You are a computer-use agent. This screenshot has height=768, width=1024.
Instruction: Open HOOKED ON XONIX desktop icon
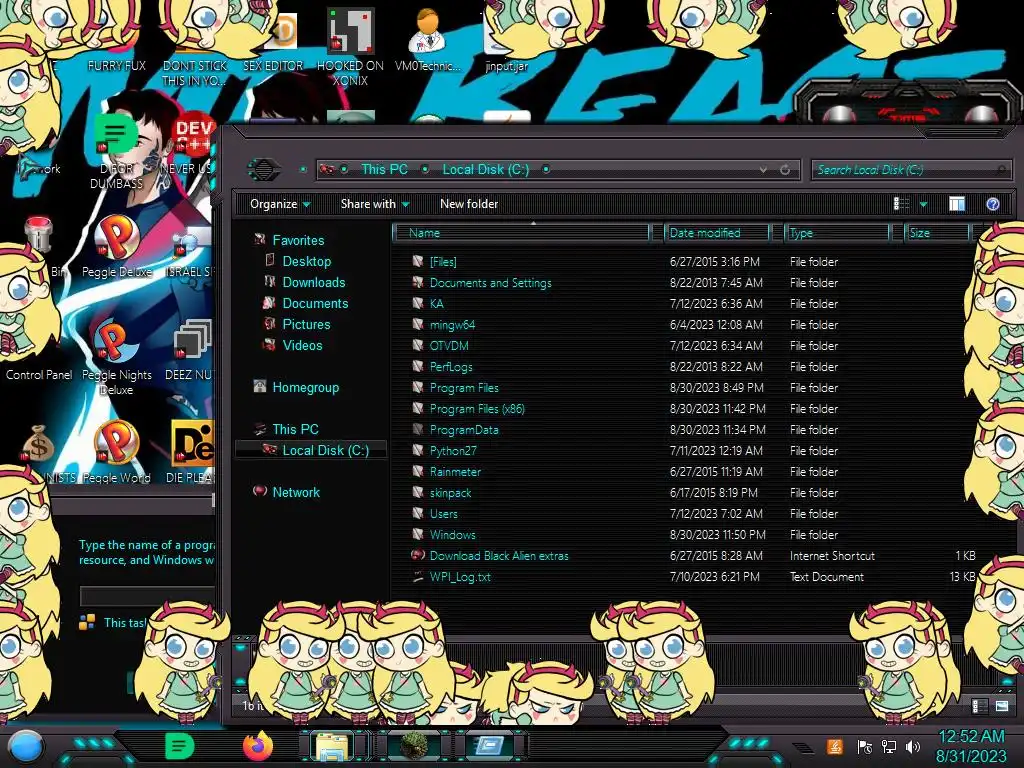(x=350, y=48)
